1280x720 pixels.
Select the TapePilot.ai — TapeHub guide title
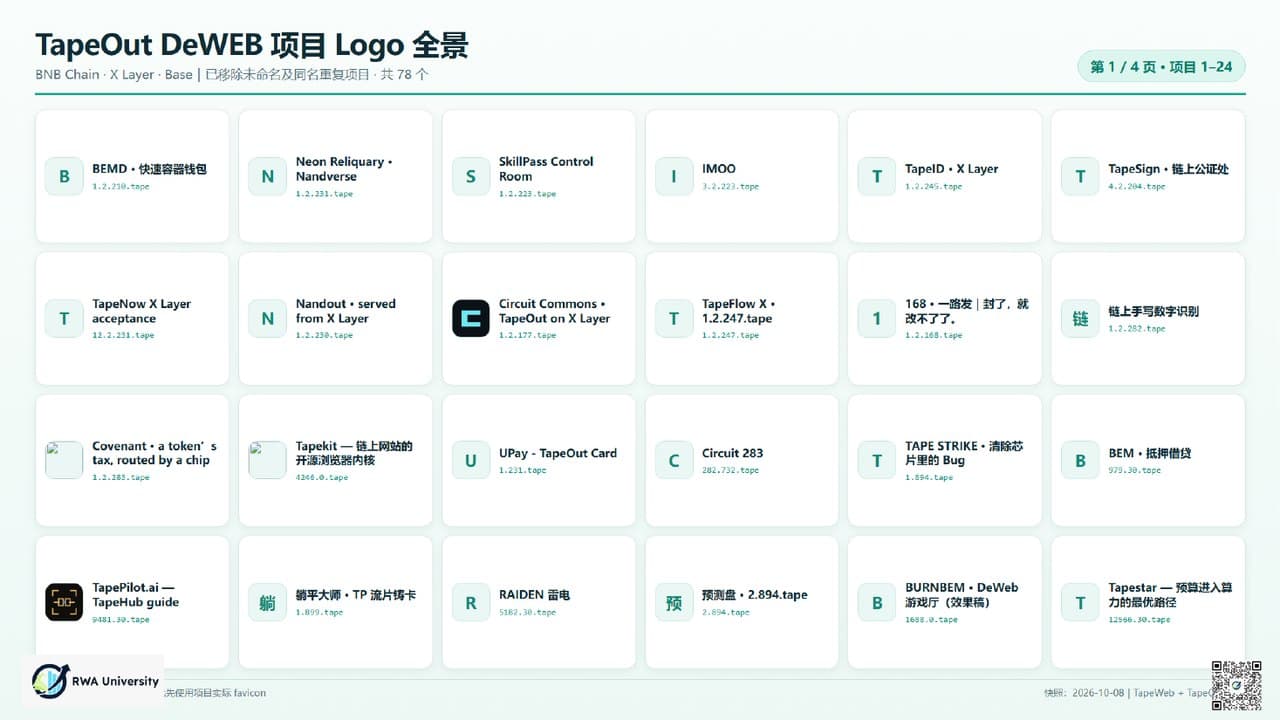pos(136,595)
